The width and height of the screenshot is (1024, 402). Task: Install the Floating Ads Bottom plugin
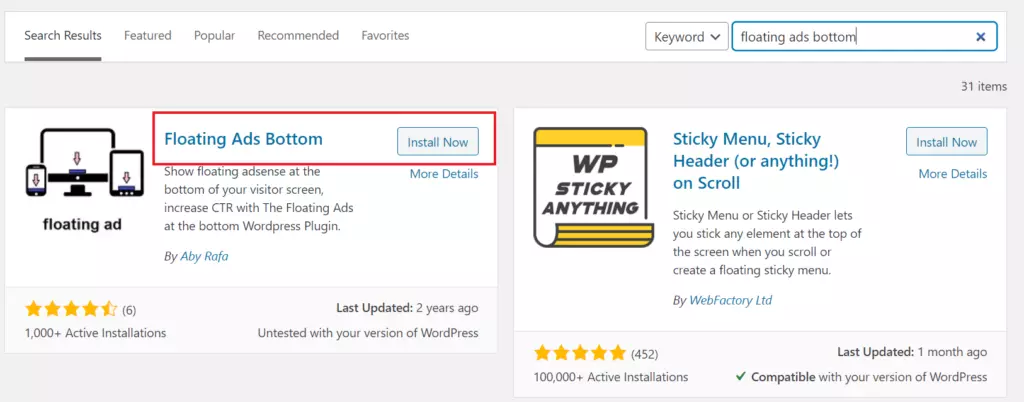[438, 142]
